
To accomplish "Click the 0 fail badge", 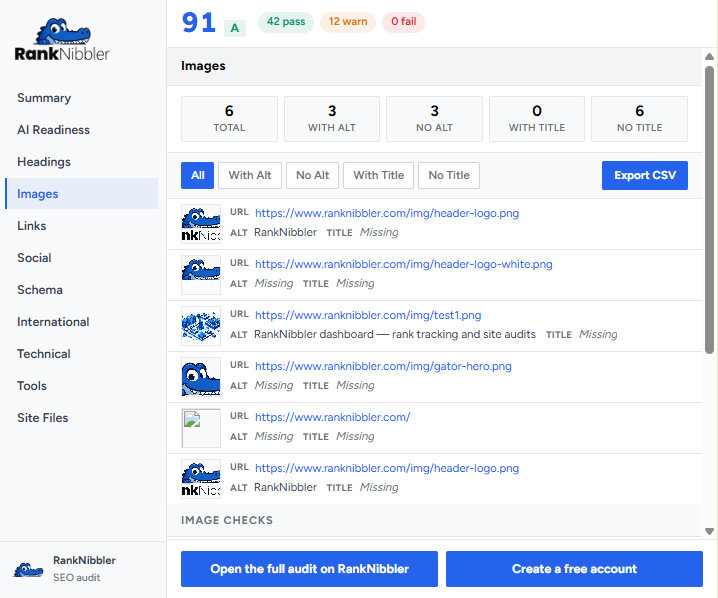I will [x=403, y=22].
